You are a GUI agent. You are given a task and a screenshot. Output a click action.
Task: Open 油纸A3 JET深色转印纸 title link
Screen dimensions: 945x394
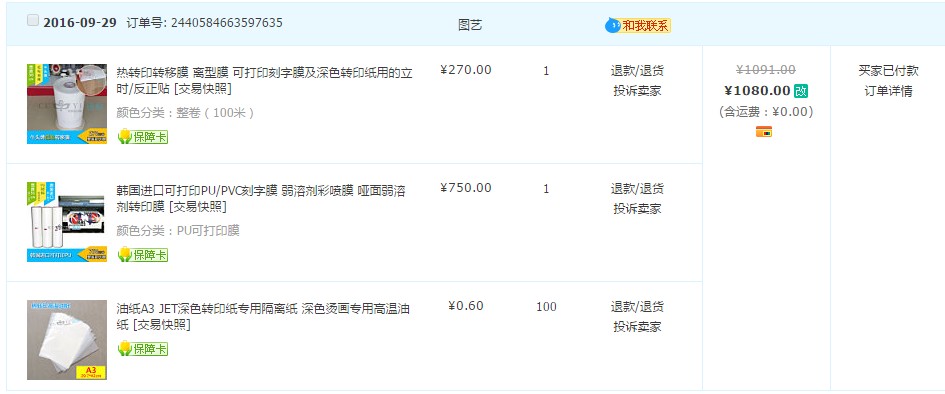(263, 317)
